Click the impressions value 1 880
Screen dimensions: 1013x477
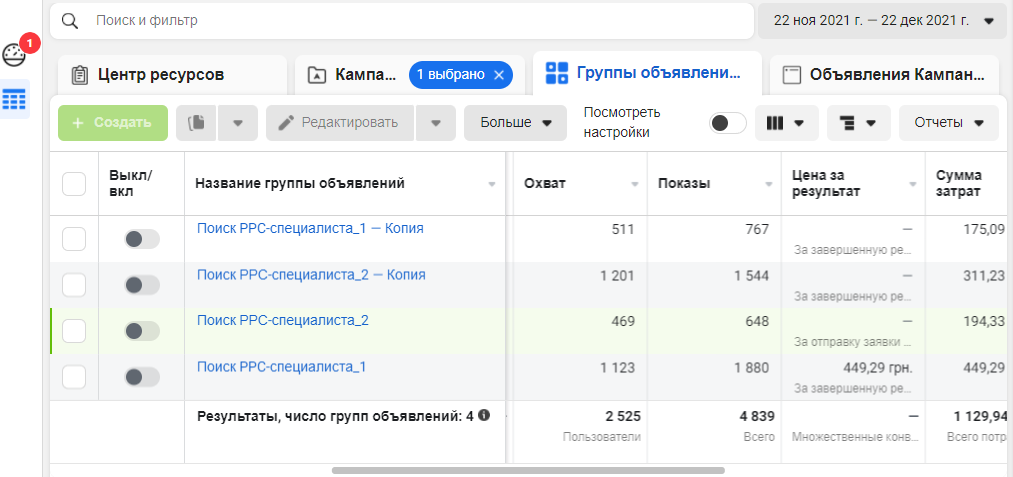(751, 368)
